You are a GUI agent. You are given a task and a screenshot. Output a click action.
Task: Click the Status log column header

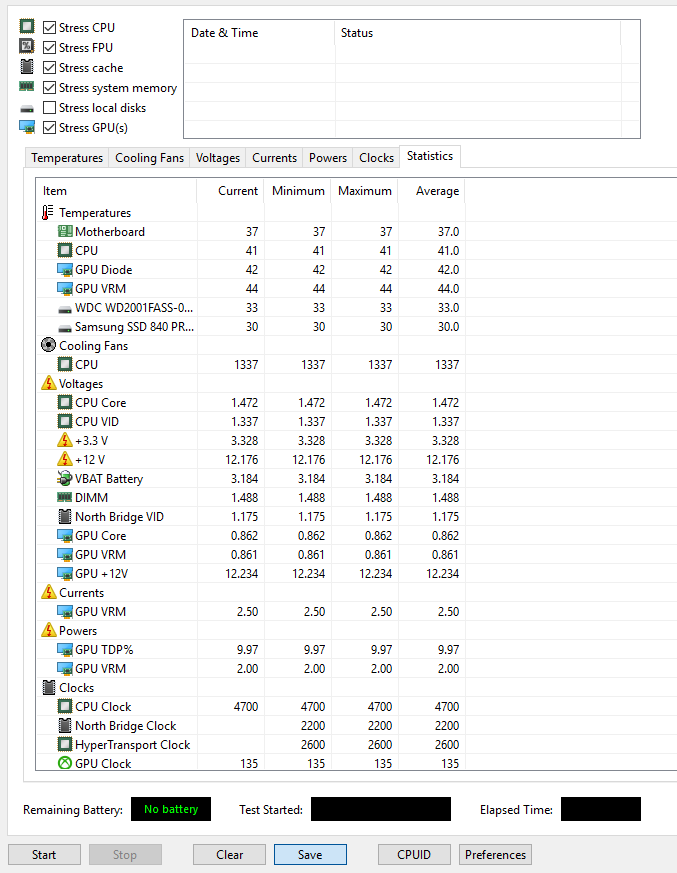[x=478, y=33]
